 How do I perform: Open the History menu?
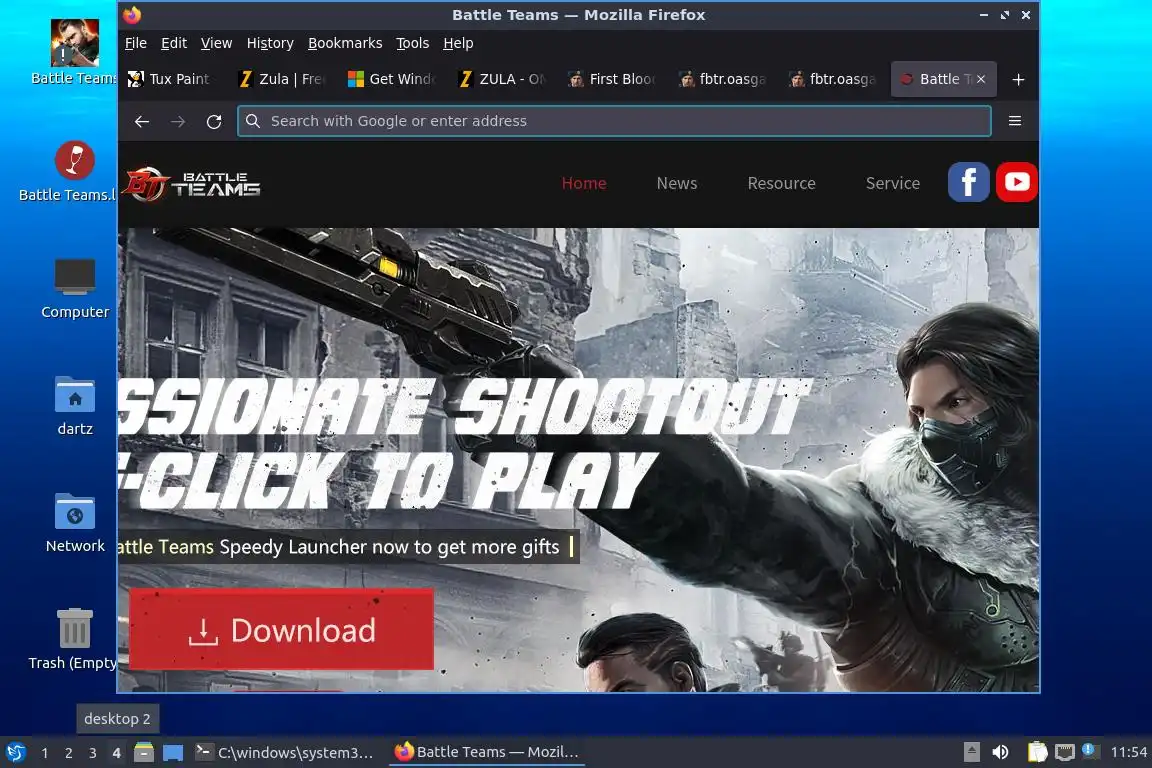(x=270, y=43)
